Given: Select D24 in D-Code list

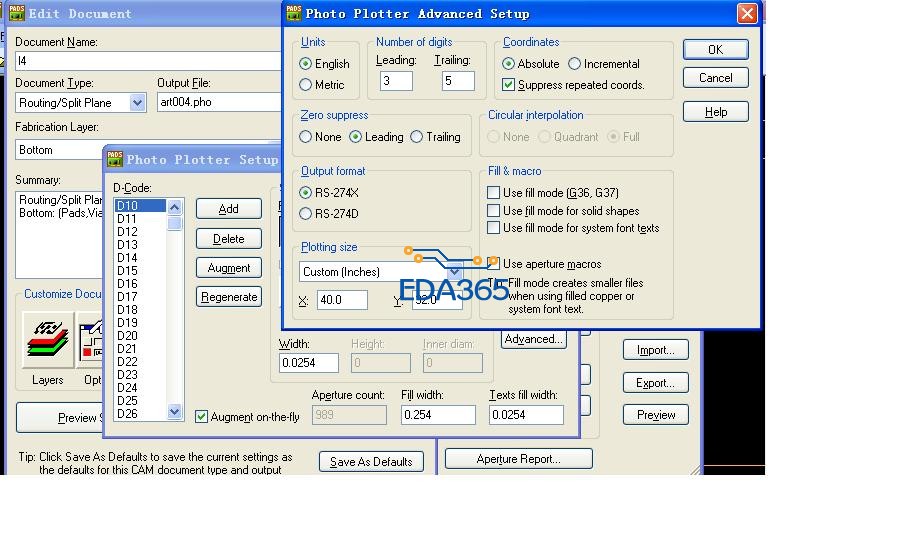Looking at the screenshot, I should (140, 388).
